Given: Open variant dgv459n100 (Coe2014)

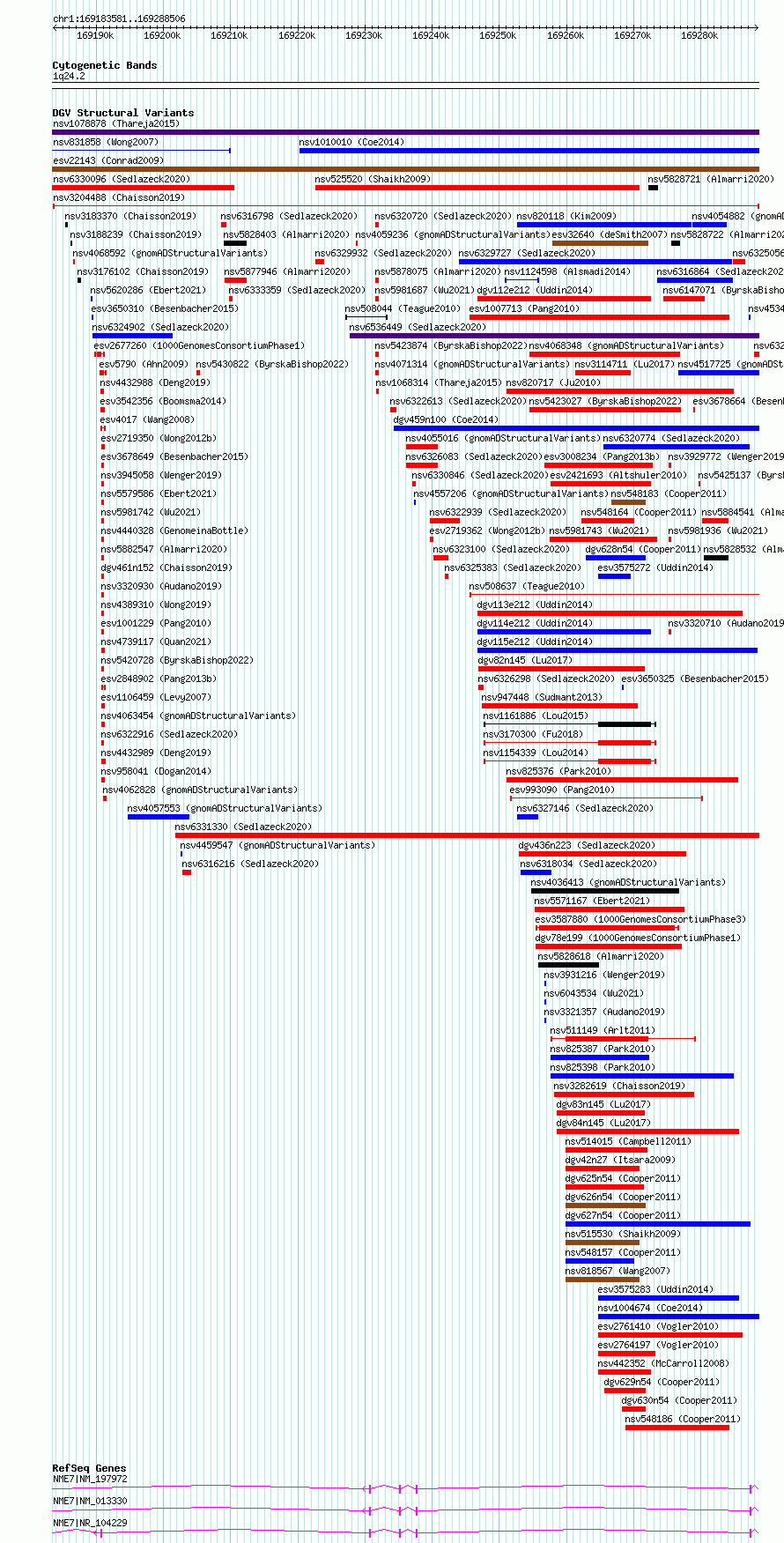Looking at the screenshot, I should tap(446, 419).
